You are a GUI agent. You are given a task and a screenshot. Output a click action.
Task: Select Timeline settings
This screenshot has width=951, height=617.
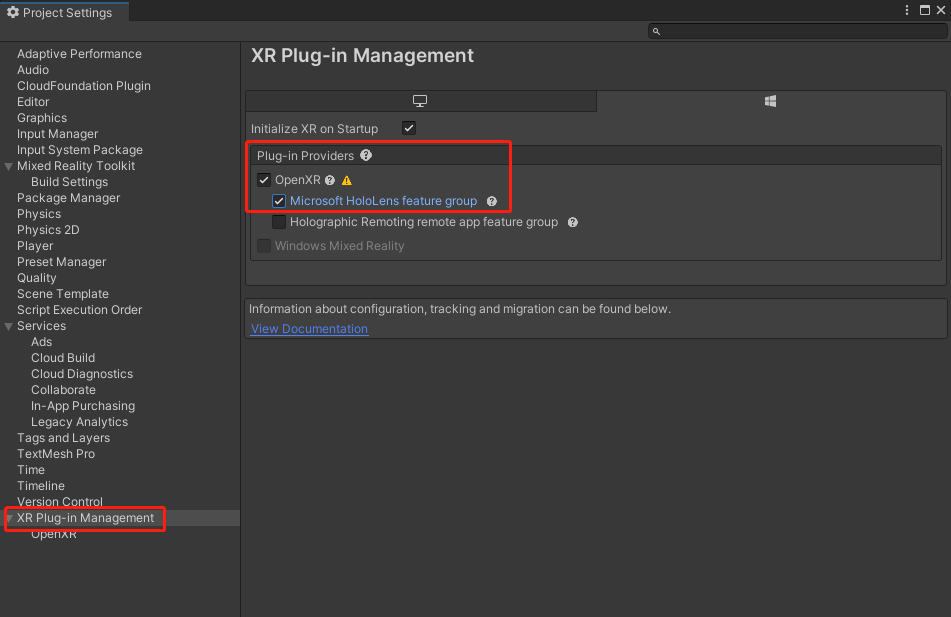(41, 486)
